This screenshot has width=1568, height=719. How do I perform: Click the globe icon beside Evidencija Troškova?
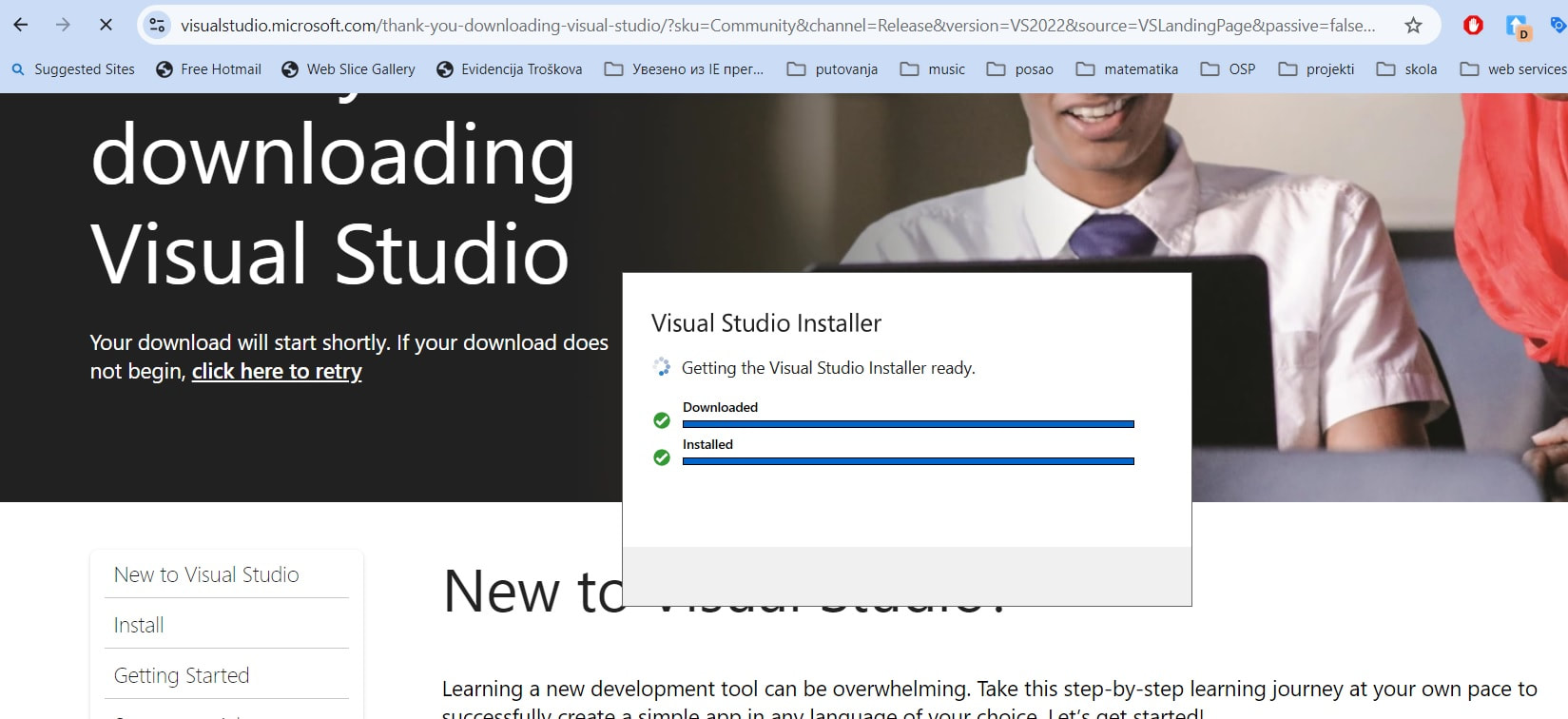coord(445,69)
